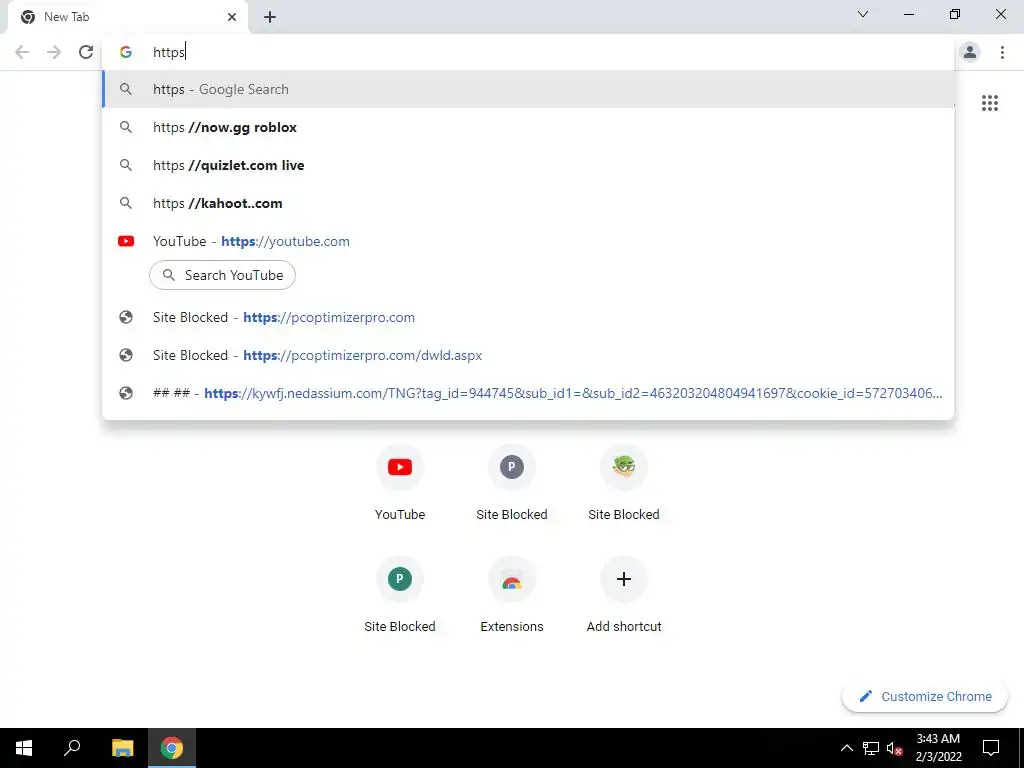The width and height of the screenshot is (1024, 768).
Task: Click the browser back arrow
Action: [x=22, y=52]
